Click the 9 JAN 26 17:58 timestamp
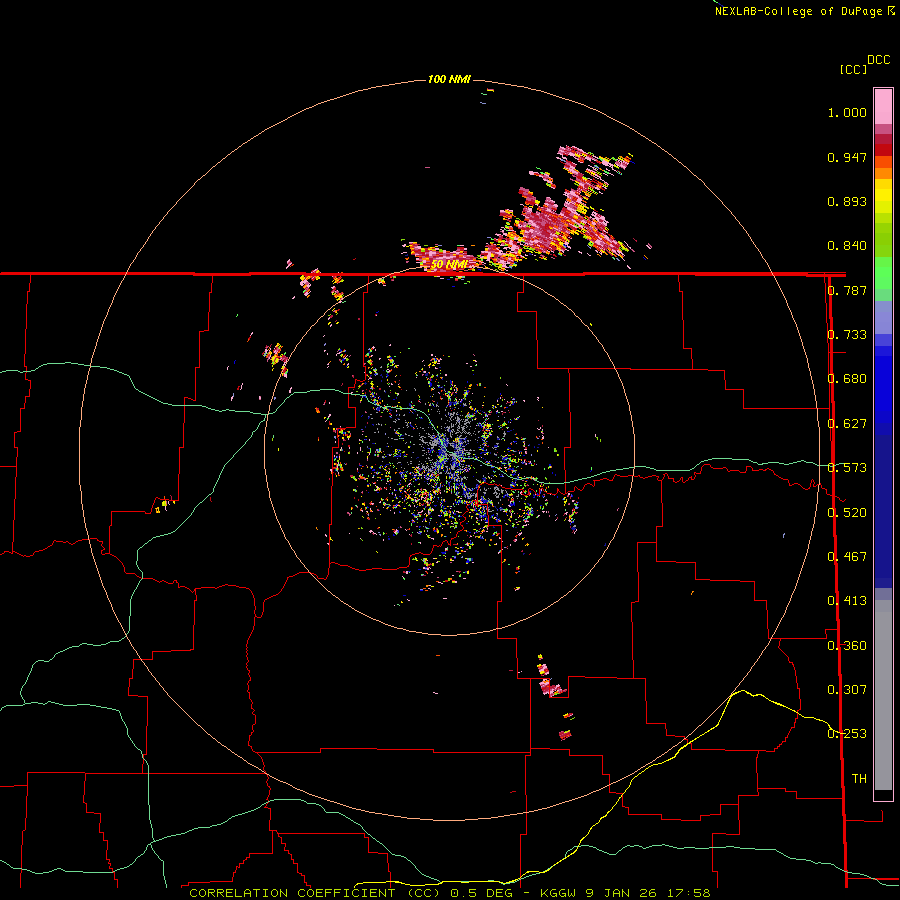The image size is (900, 900). coord(648,893)
